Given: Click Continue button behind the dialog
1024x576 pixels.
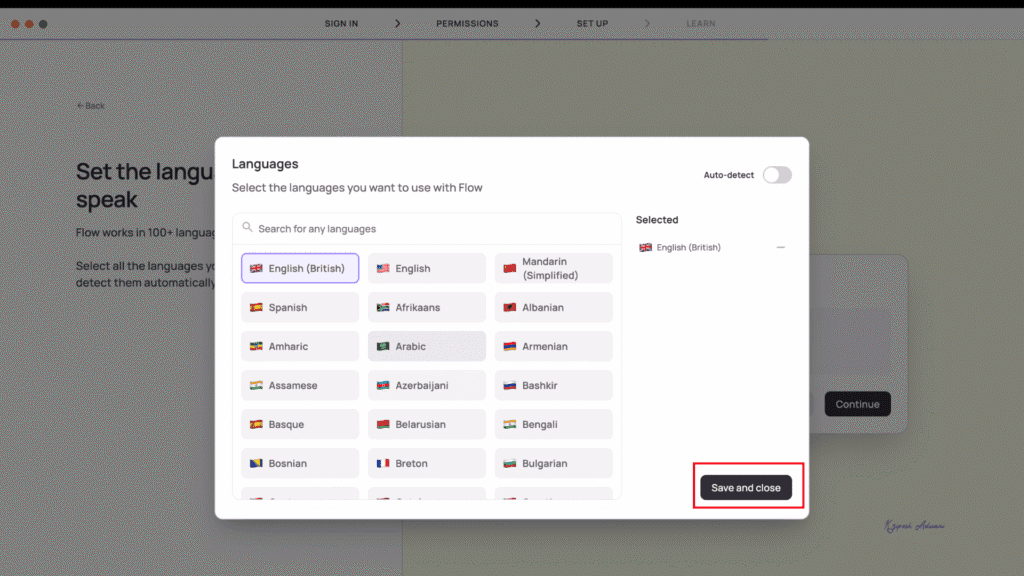Looking at the screenshot, I should pyautogui.click(x=857, y=404).
